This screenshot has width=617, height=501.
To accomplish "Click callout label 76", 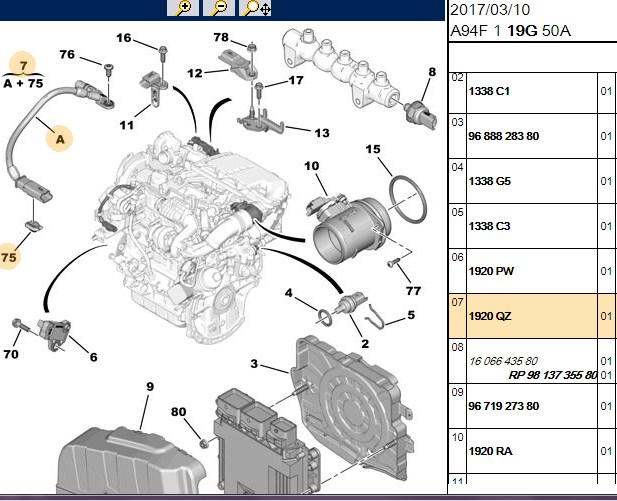I will 67,54.
